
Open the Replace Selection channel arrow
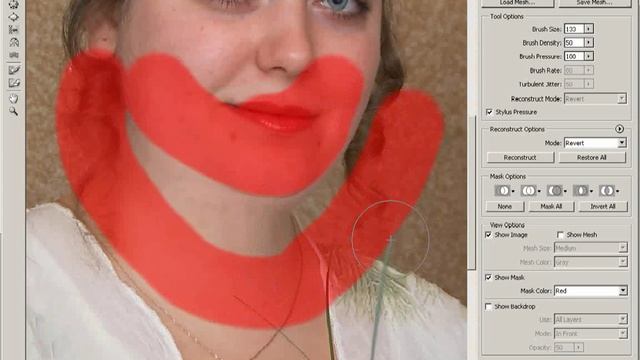pyautogui.click(x=513, y=191)
